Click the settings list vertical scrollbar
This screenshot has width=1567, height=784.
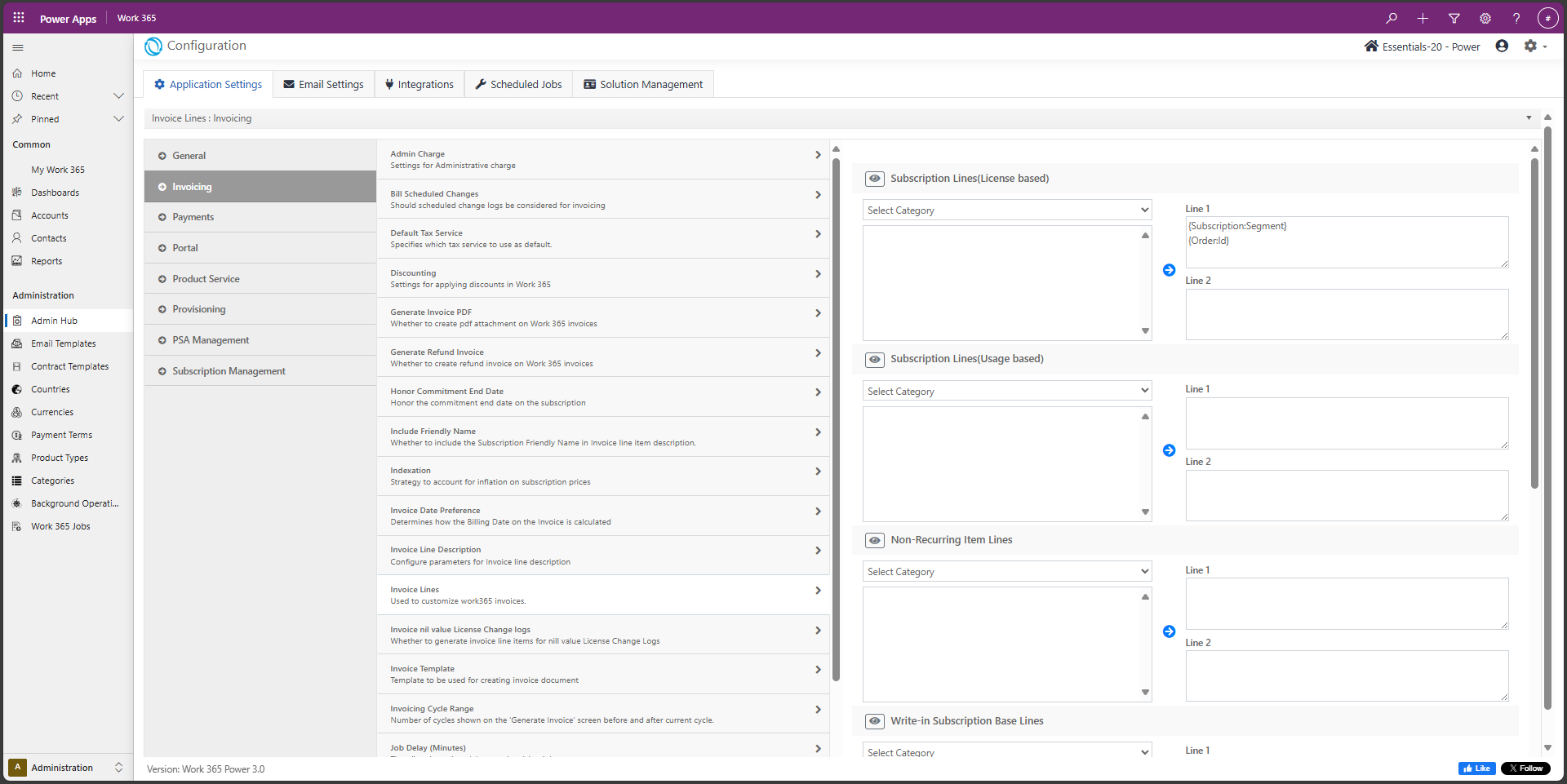[836, 419]
